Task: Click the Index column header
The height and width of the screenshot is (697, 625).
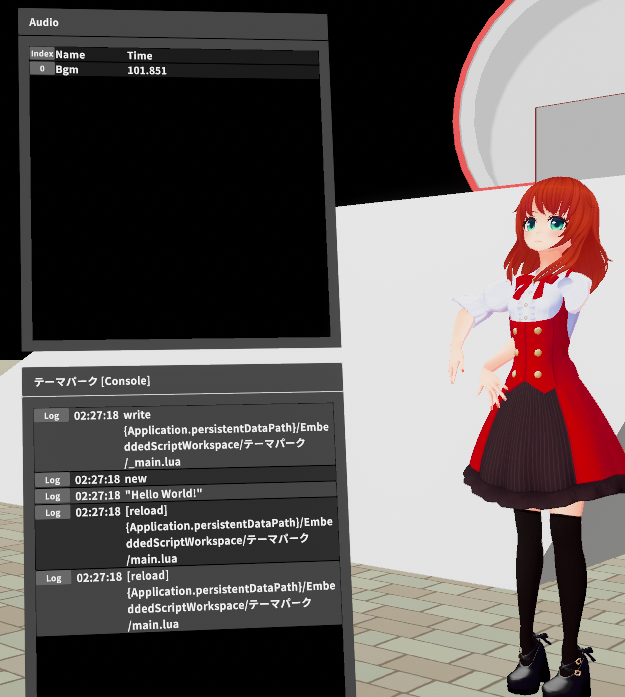Action: coord(42,54)
